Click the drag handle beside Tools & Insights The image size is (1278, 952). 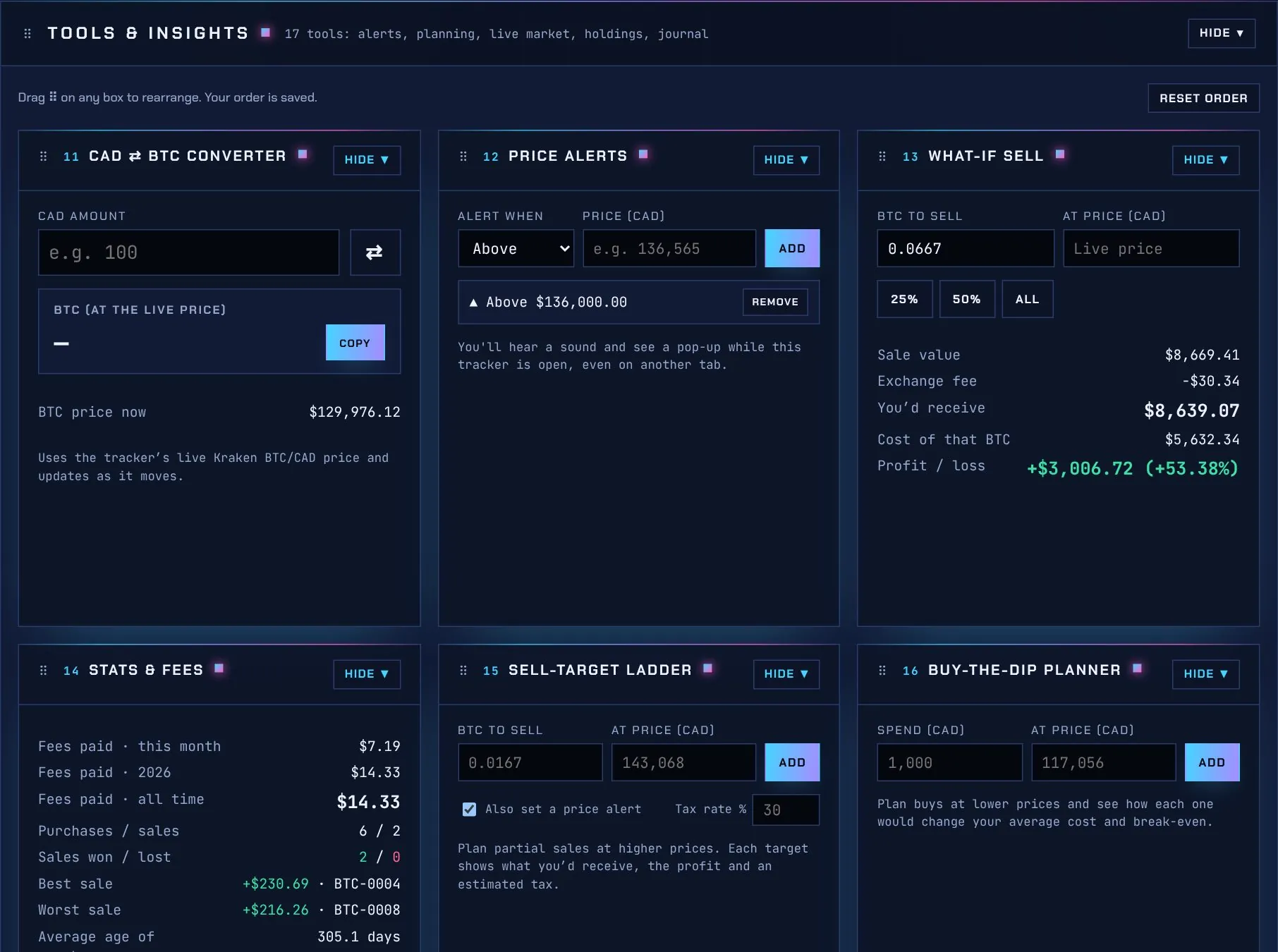coord(28,33)
